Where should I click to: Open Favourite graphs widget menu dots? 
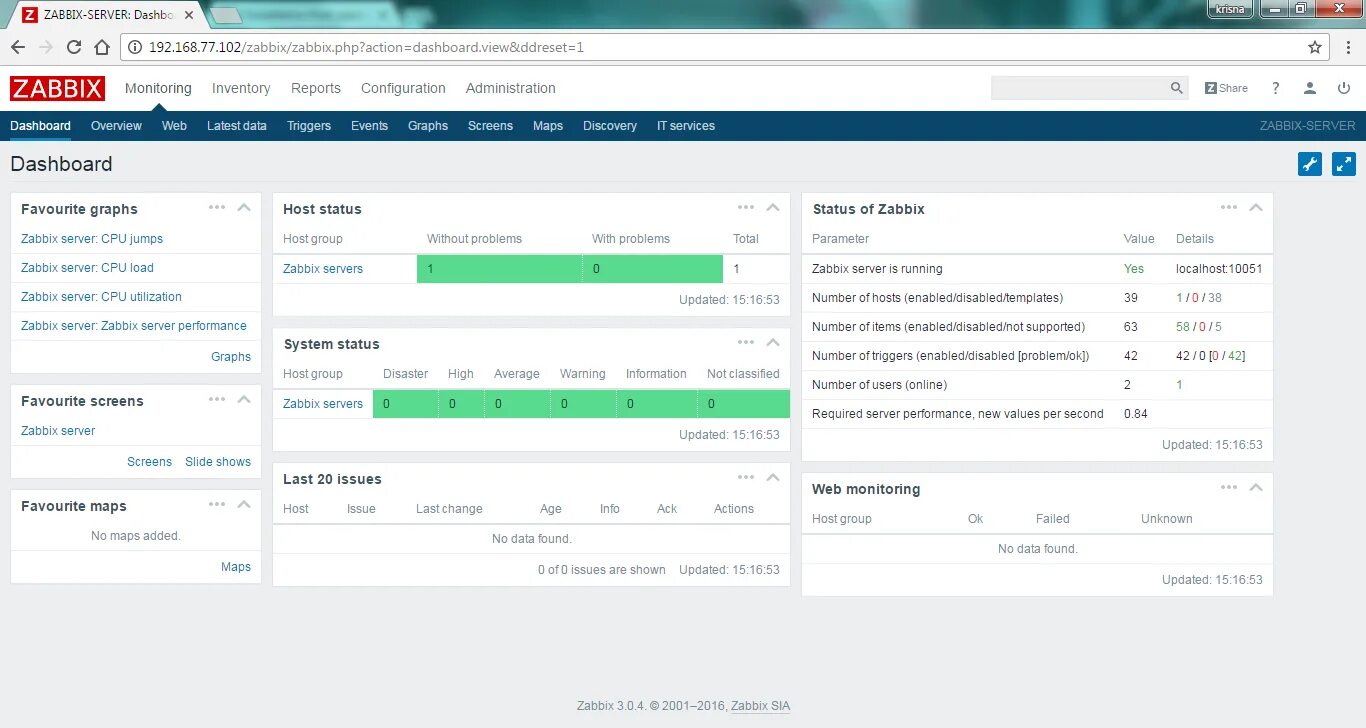pyautogui.click(x=217, y=207)
